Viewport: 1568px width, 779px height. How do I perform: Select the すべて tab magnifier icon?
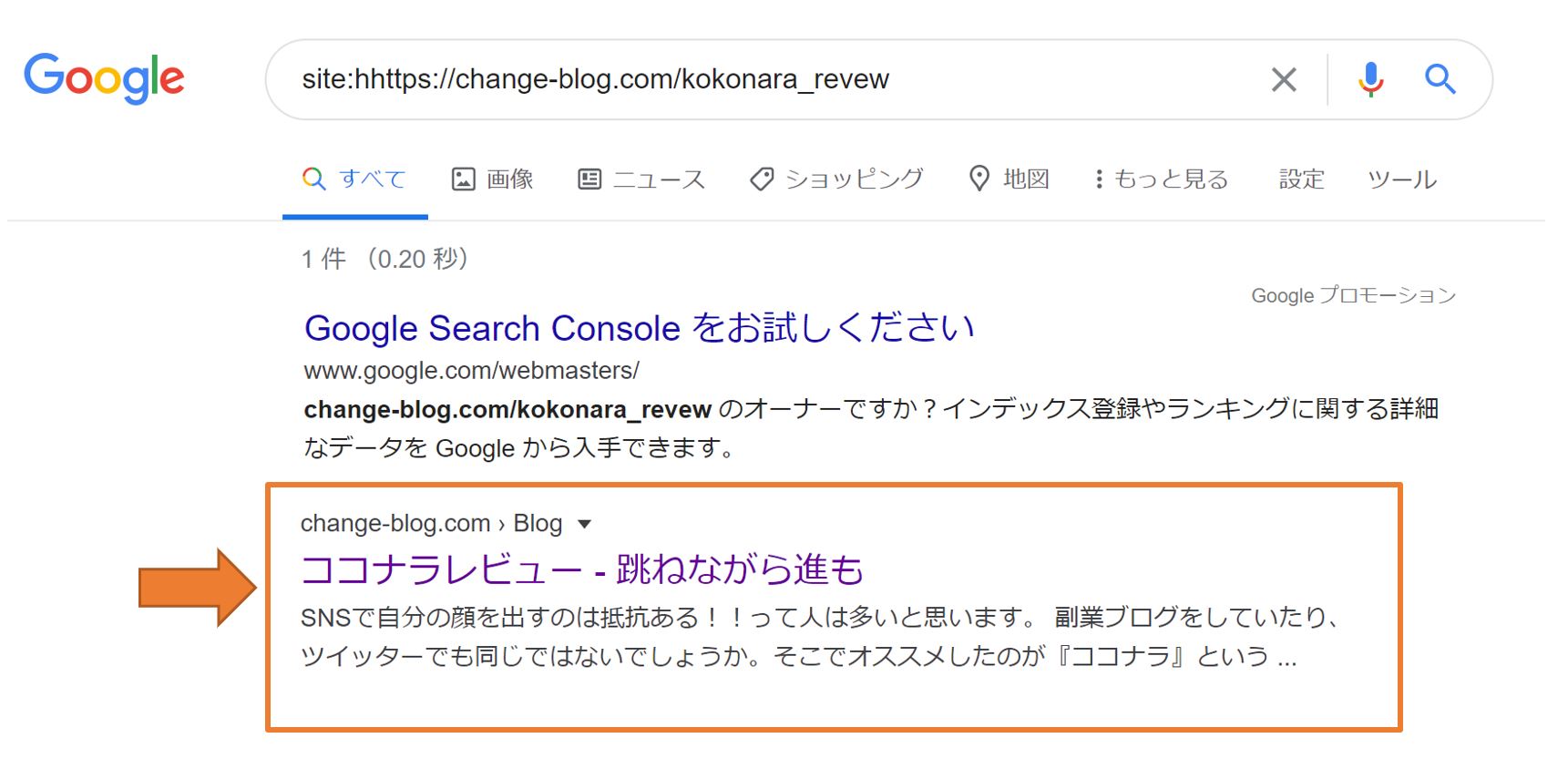(x=313, y=179)
